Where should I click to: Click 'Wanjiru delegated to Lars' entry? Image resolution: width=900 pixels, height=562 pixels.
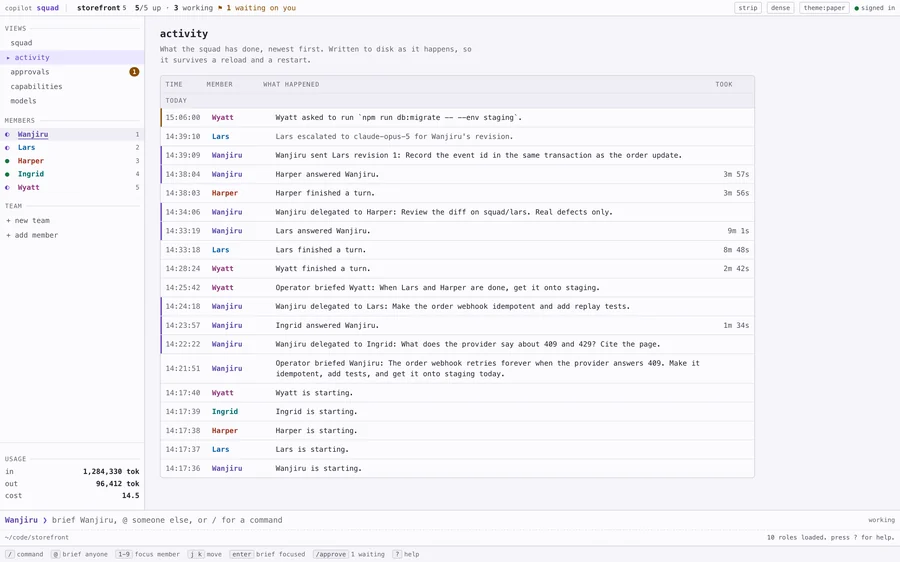(x=457, y=306)
